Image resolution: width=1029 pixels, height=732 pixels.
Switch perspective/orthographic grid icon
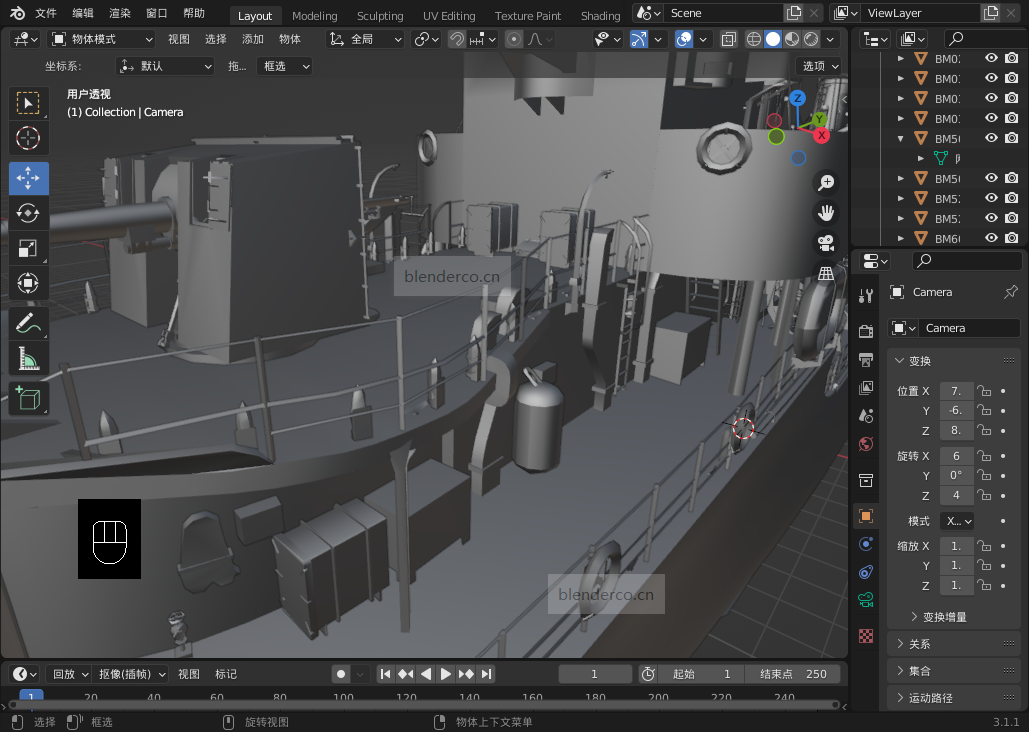click(826, 273)
